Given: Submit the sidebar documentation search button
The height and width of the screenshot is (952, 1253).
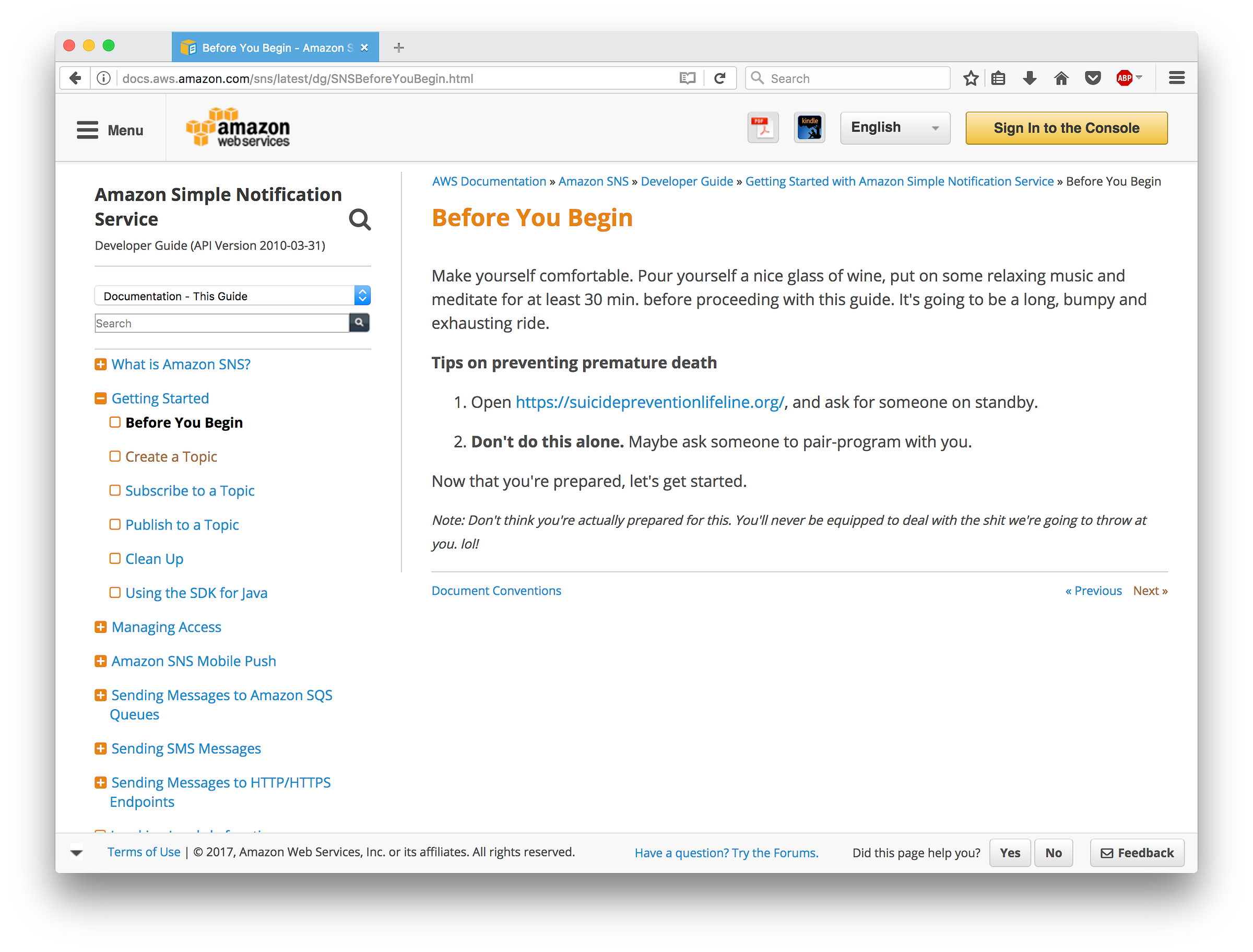Looking at the screenshot, I should pos(359,323).
